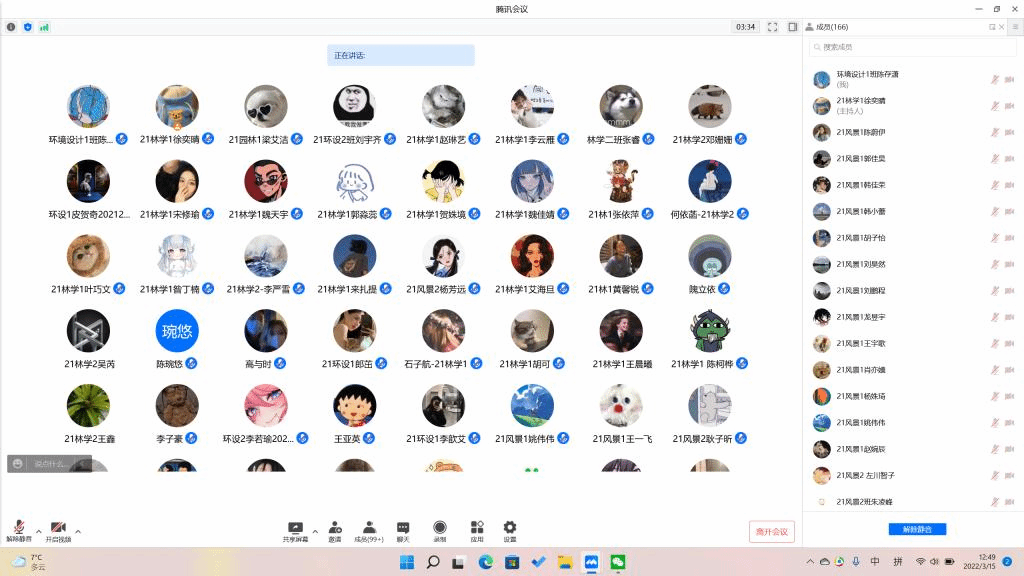
Task: Click the 离开会议 leave meeting button
Action: pos(772,531)
